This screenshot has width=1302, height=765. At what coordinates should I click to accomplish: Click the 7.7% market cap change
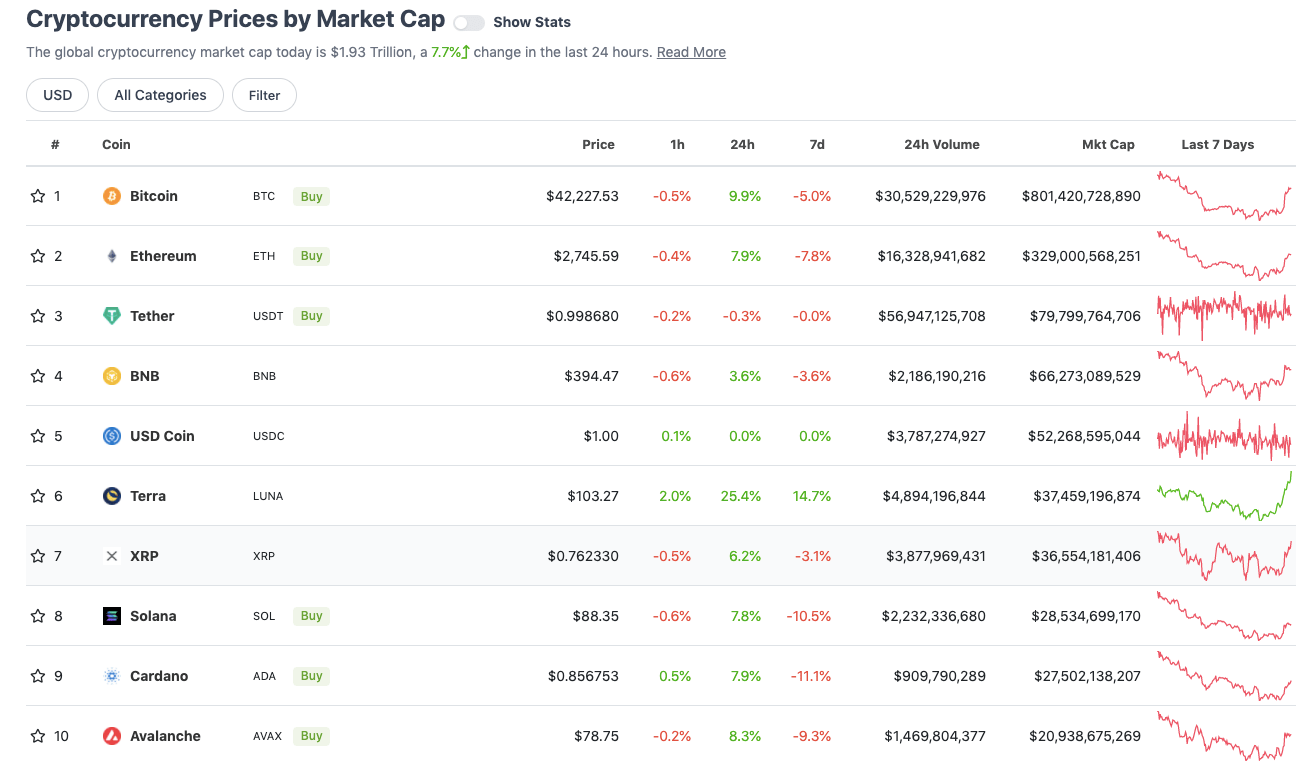click(450, 52)
